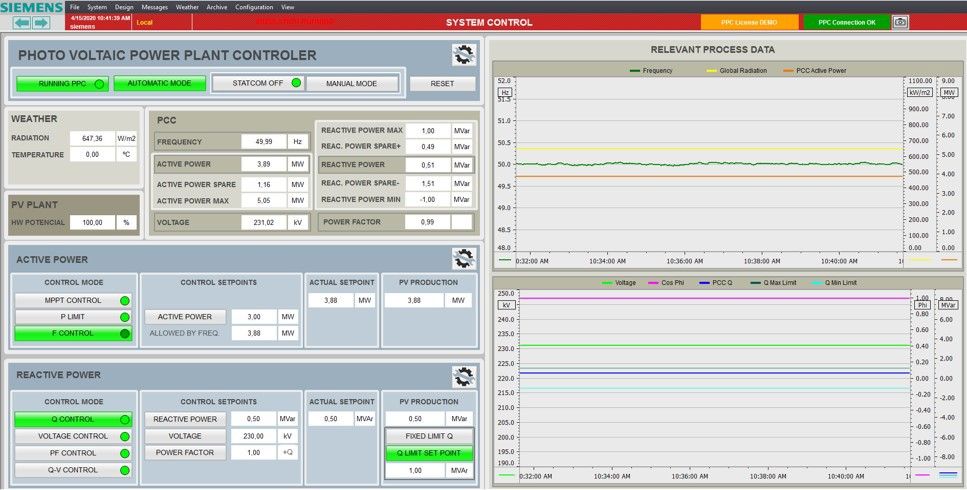Click the Frequency legend entry
Viewport: 967px width, 490px height.
pos(651,71)
